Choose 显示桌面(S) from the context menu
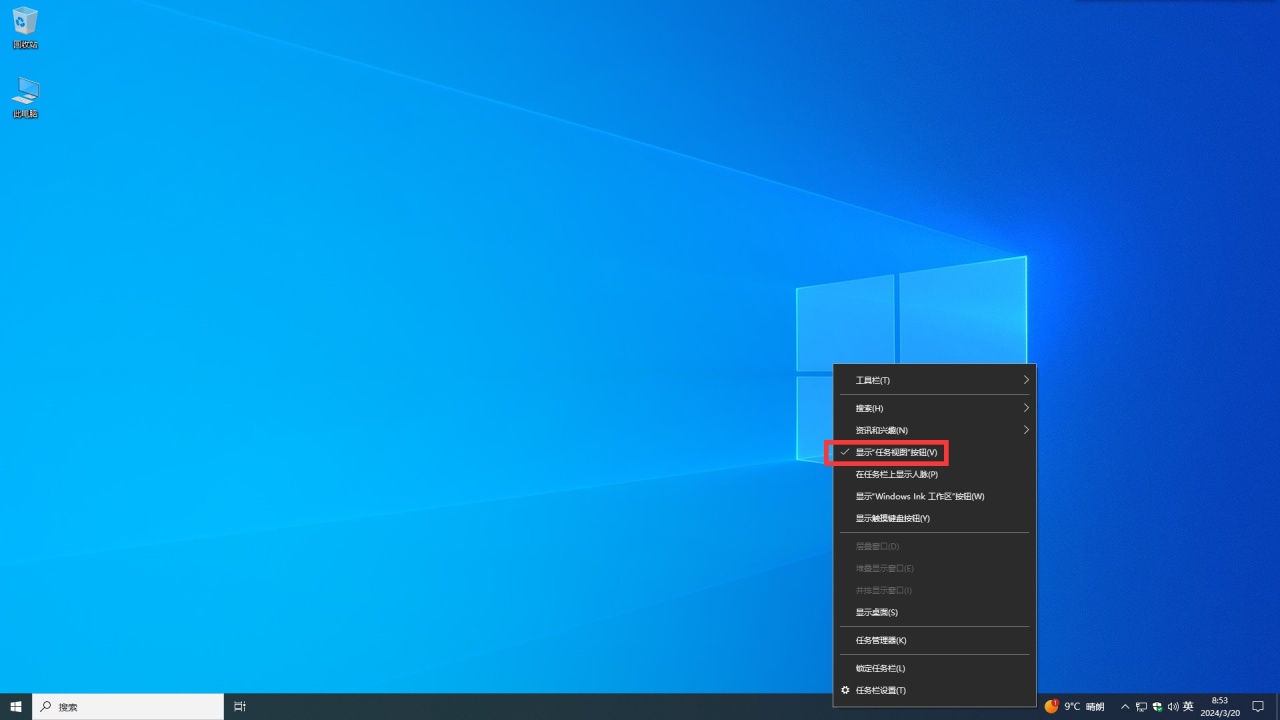The height and width of the screenshot is (720, 1280). pyautogui.click(x=935, y=612)
